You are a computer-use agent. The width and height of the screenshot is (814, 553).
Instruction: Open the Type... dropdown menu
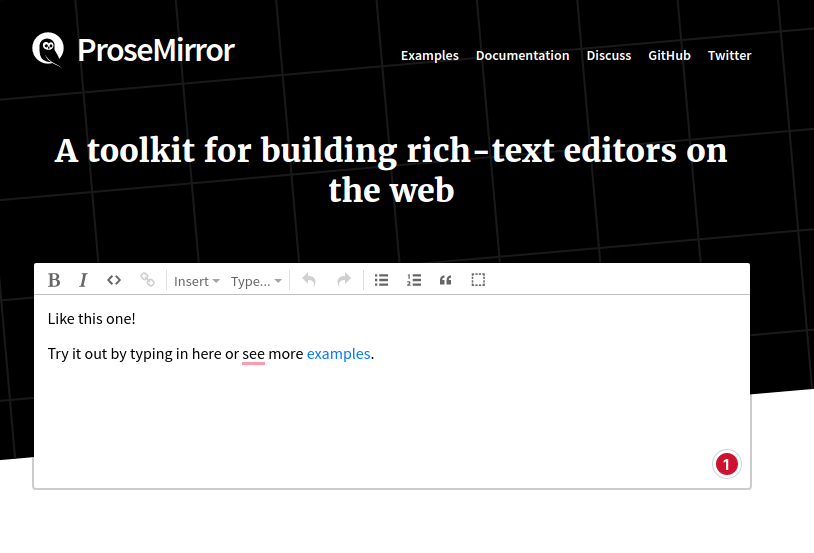256,281
